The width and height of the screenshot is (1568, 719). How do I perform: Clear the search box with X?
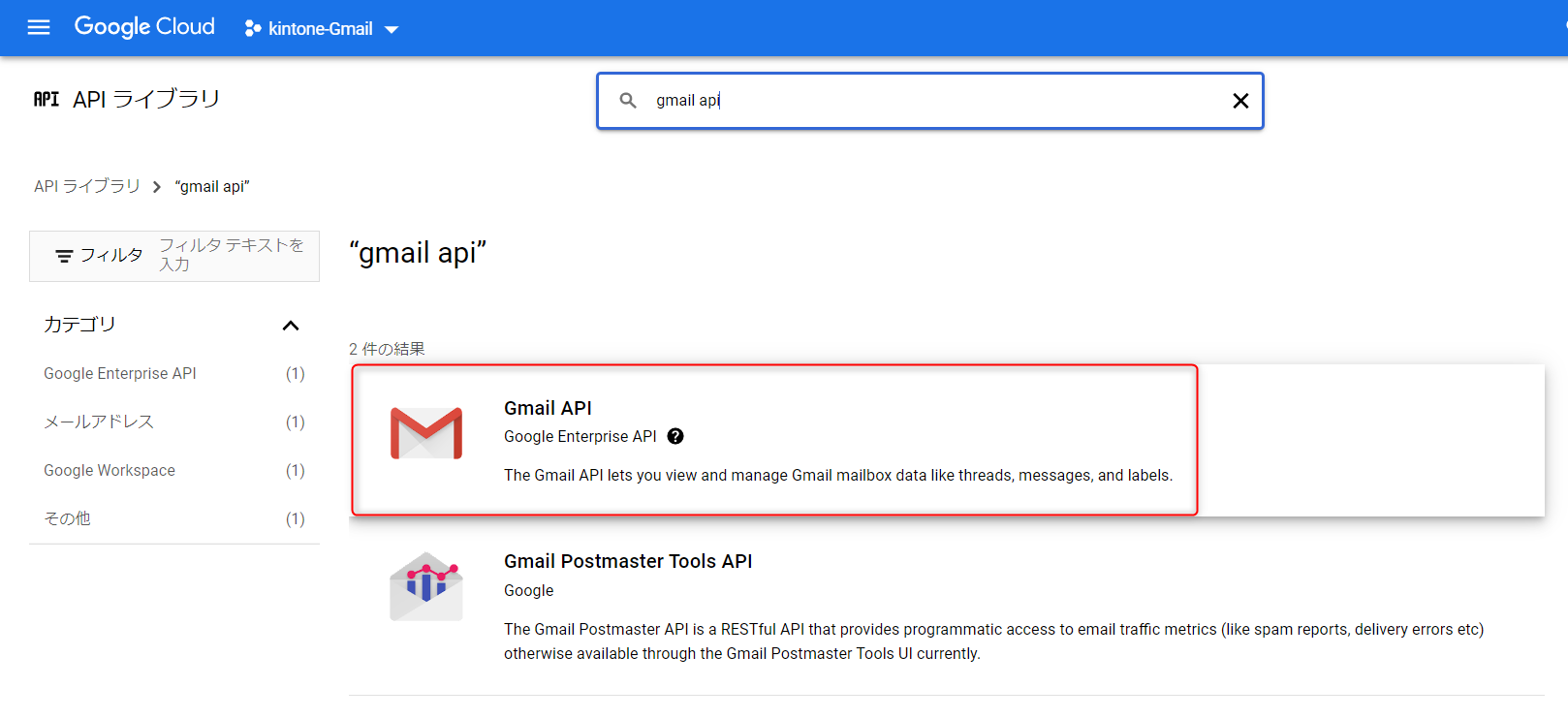[x=1239, y=101]
